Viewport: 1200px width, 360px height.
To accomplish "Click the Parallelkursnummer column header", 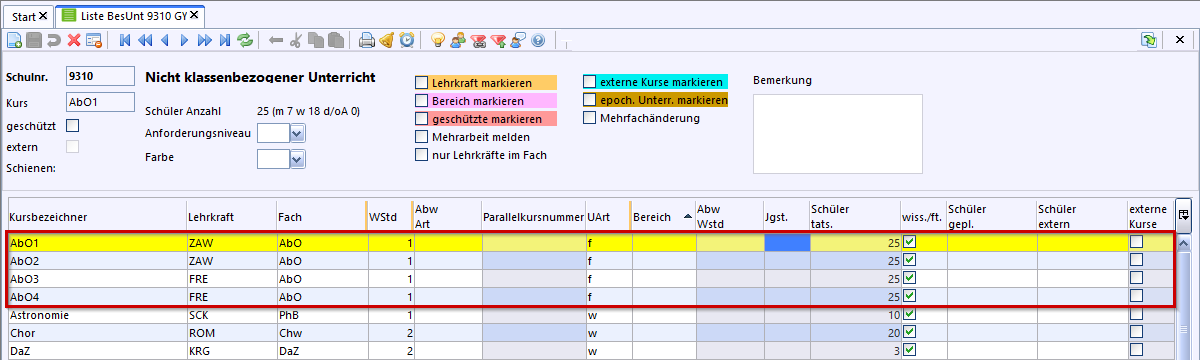I will coord(533,215).
